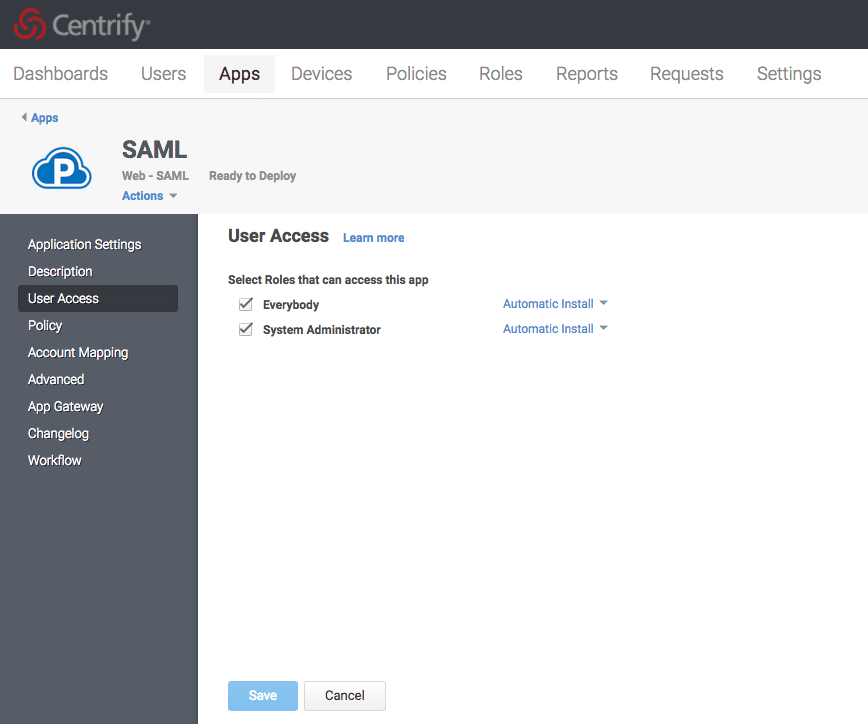Open the Advanced sidebar section
This screenshot has width=868, height=724.
pyautogui.click(x=56, y=379)
